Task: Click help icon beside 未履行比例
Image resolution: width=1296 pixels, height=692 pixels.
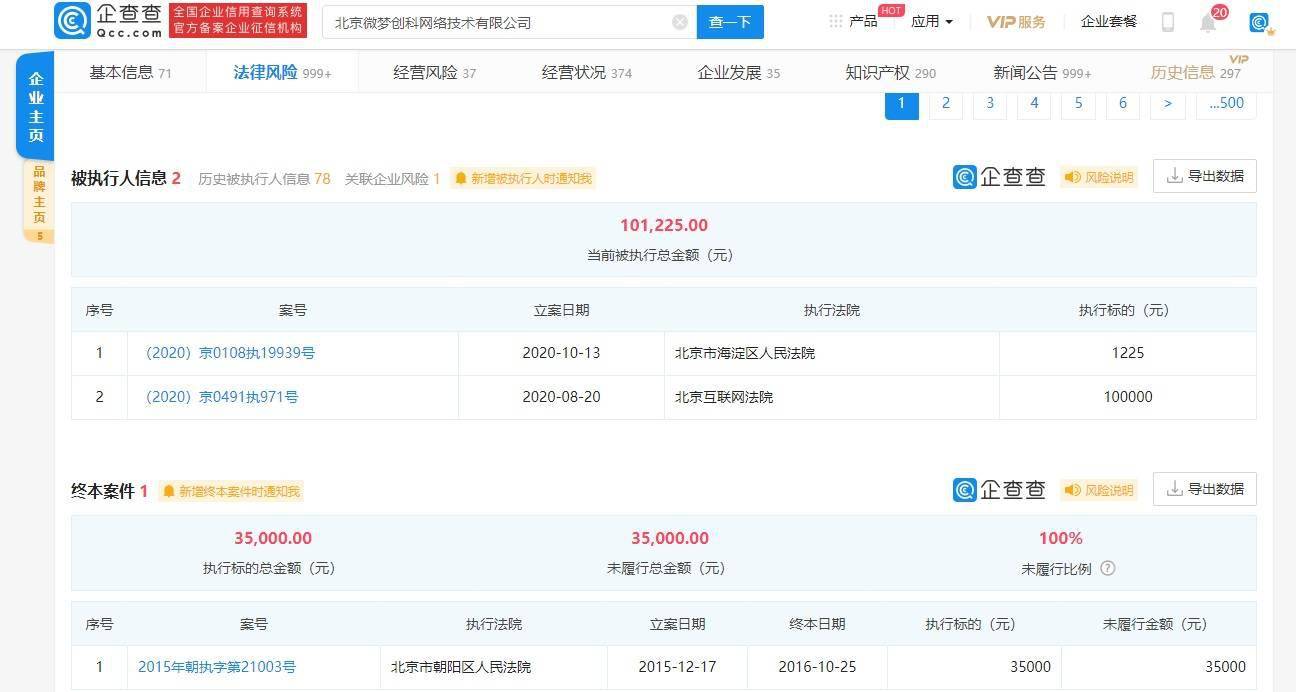Action: pyautogui.click(x=1107, y=568)
